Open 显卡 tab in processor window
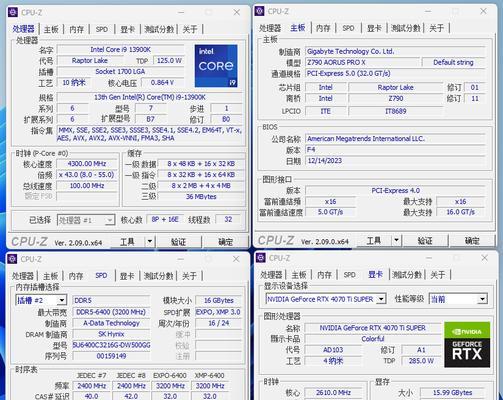This screenshot has width=503, height=400. click(x=127, y=29)
